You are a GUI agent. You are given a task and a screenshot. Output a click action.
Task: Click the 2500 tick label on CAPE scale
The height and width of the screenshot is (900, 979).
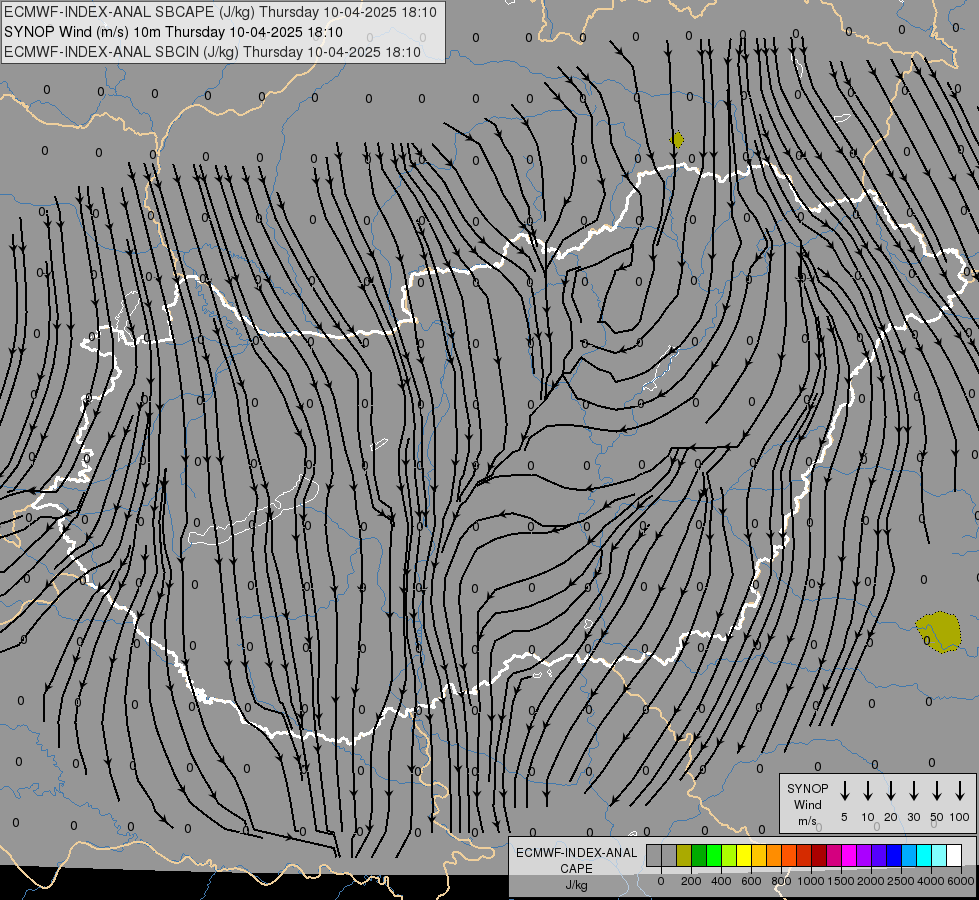[x=901, y=881]
